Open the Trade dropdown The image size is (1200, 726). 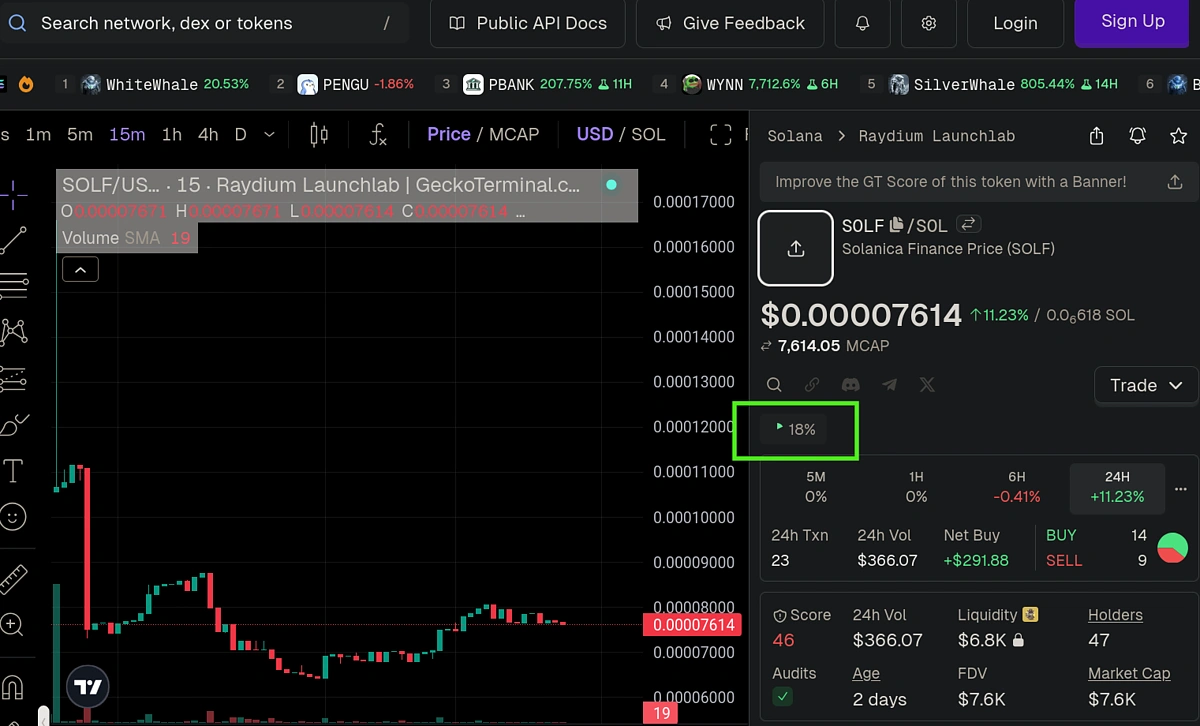(1145, 385)
